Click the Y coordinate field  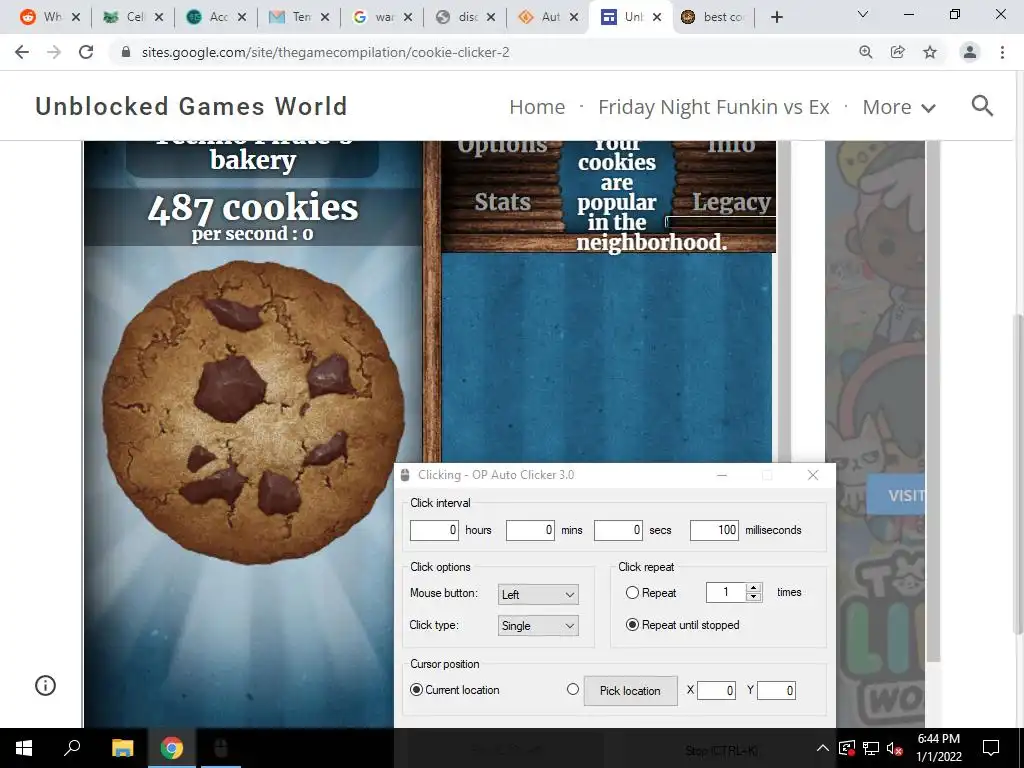776,690
